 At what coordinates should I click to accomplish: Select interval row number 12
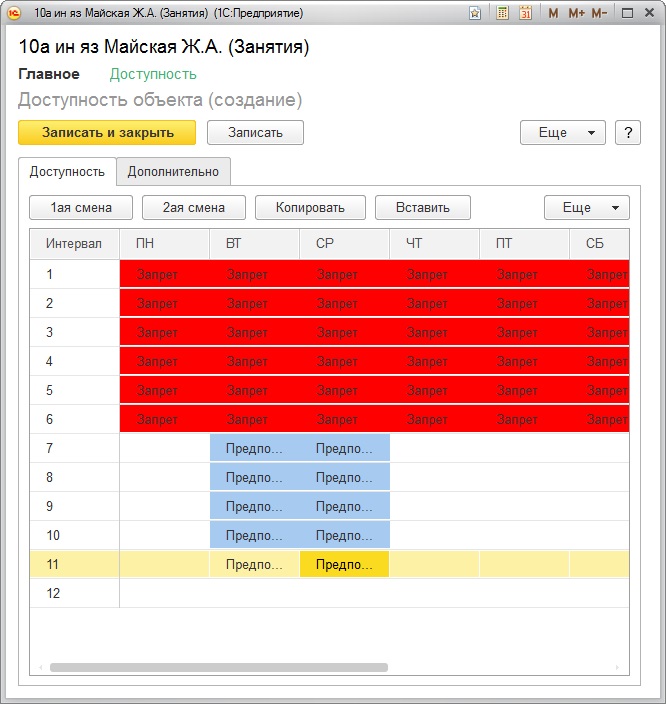tap(75, 593)
